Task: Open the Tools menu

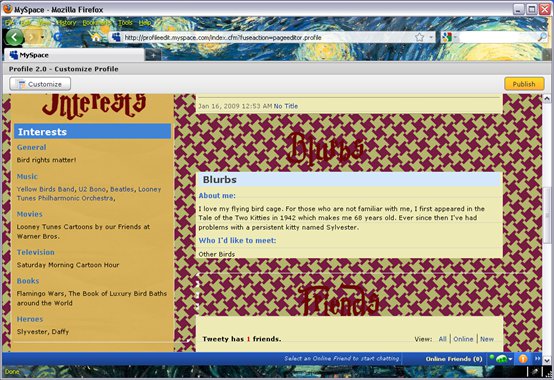Action: (x=125, y=23)
